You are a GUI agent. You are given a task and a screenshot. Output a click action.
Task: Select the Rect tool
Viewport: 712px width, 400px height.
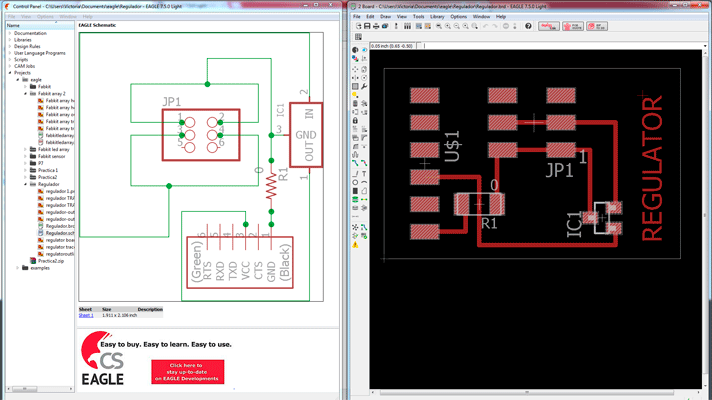coord(355,191)
